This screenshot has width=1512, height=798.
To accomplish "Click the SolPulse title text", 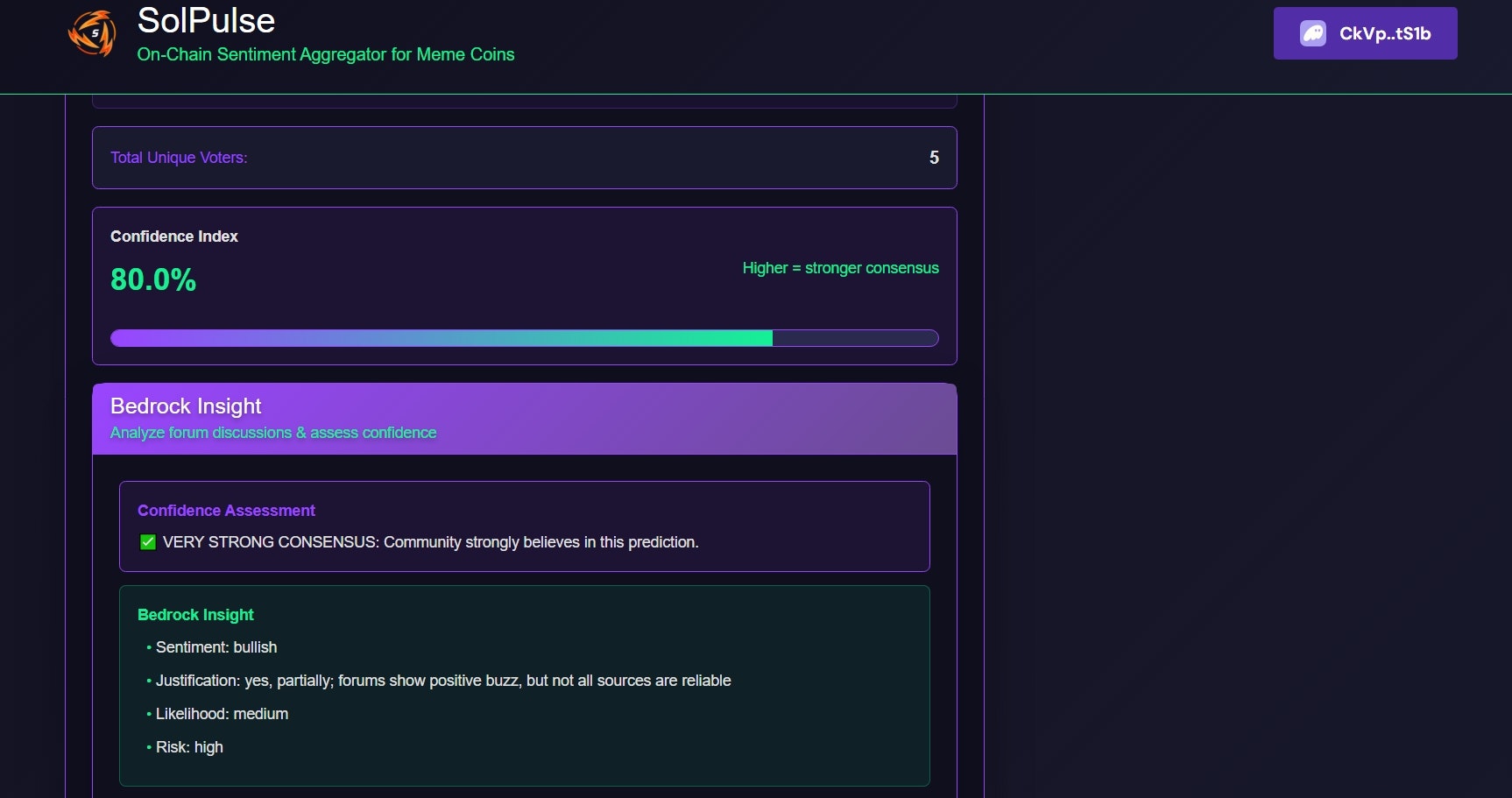I will pyautogui.click(x=206, y=20).
